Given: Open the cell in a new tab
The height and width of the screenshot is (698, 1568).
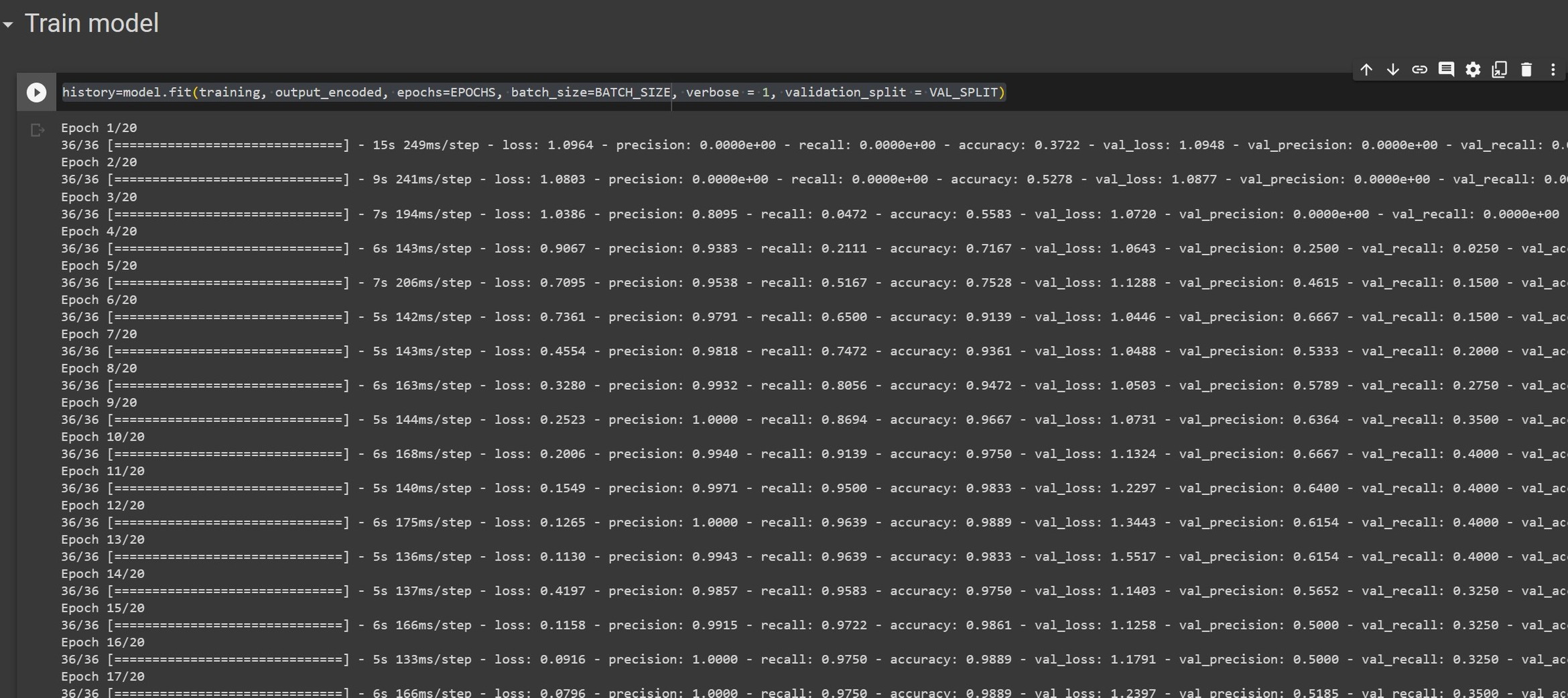Looking at the screenshot, I should 1500,69.
